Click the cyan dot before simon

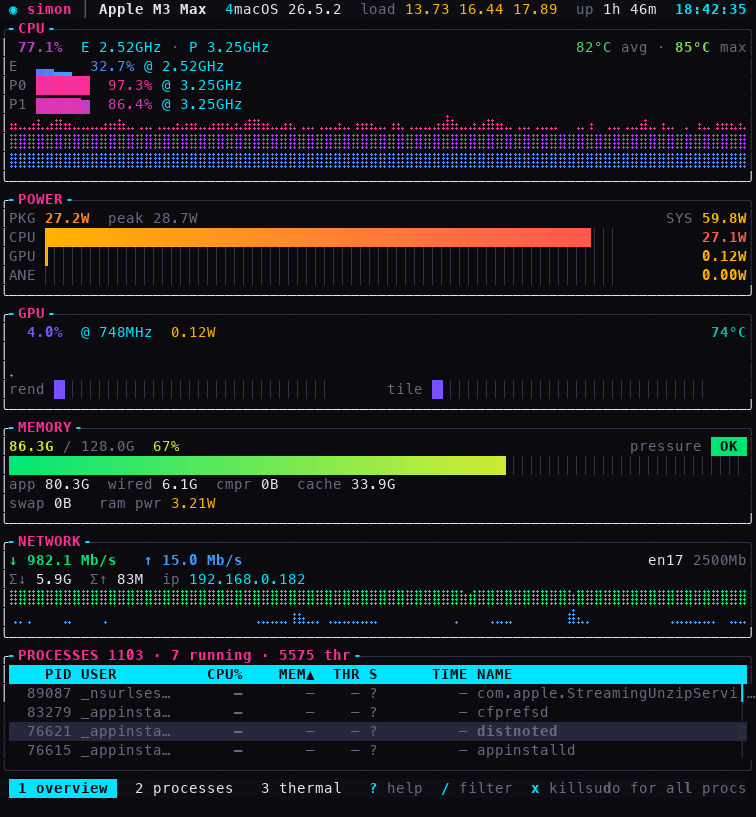point(14,9)
